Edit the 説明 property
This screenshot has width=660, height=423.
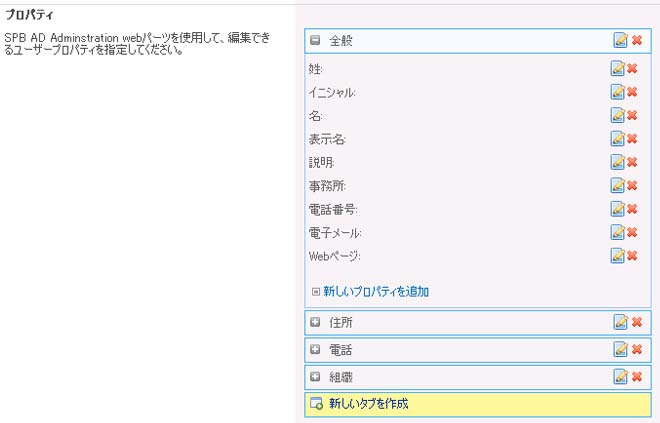pos(617,162)
